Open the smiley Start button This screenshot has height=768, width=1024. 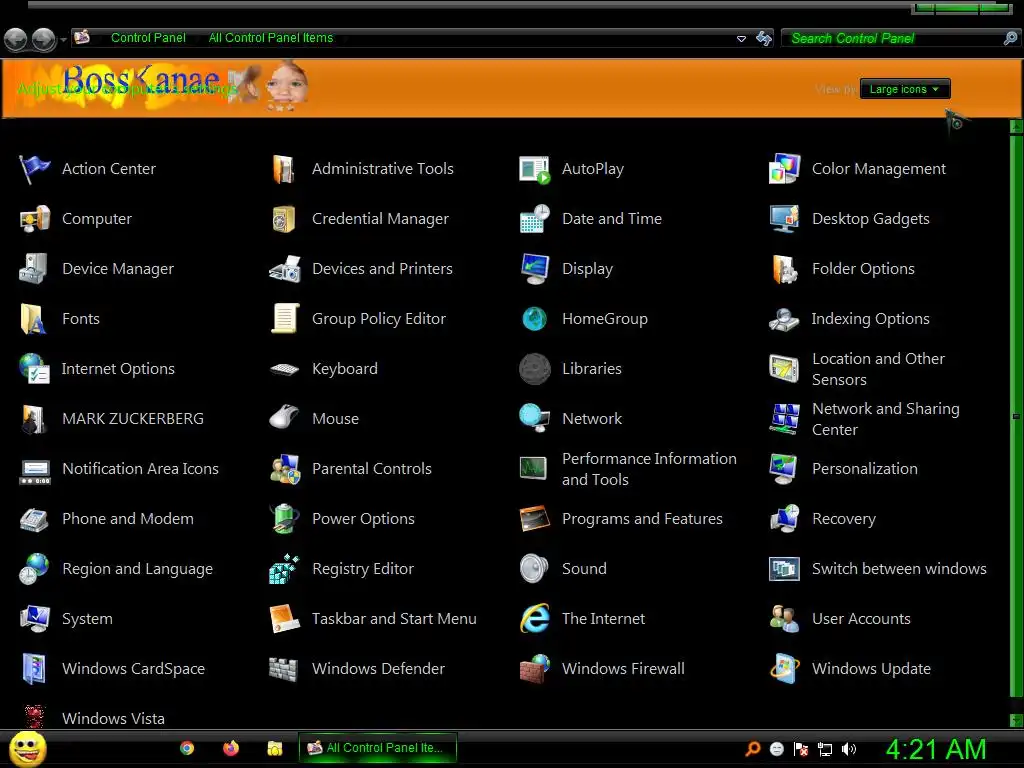[x=27, y=748]
